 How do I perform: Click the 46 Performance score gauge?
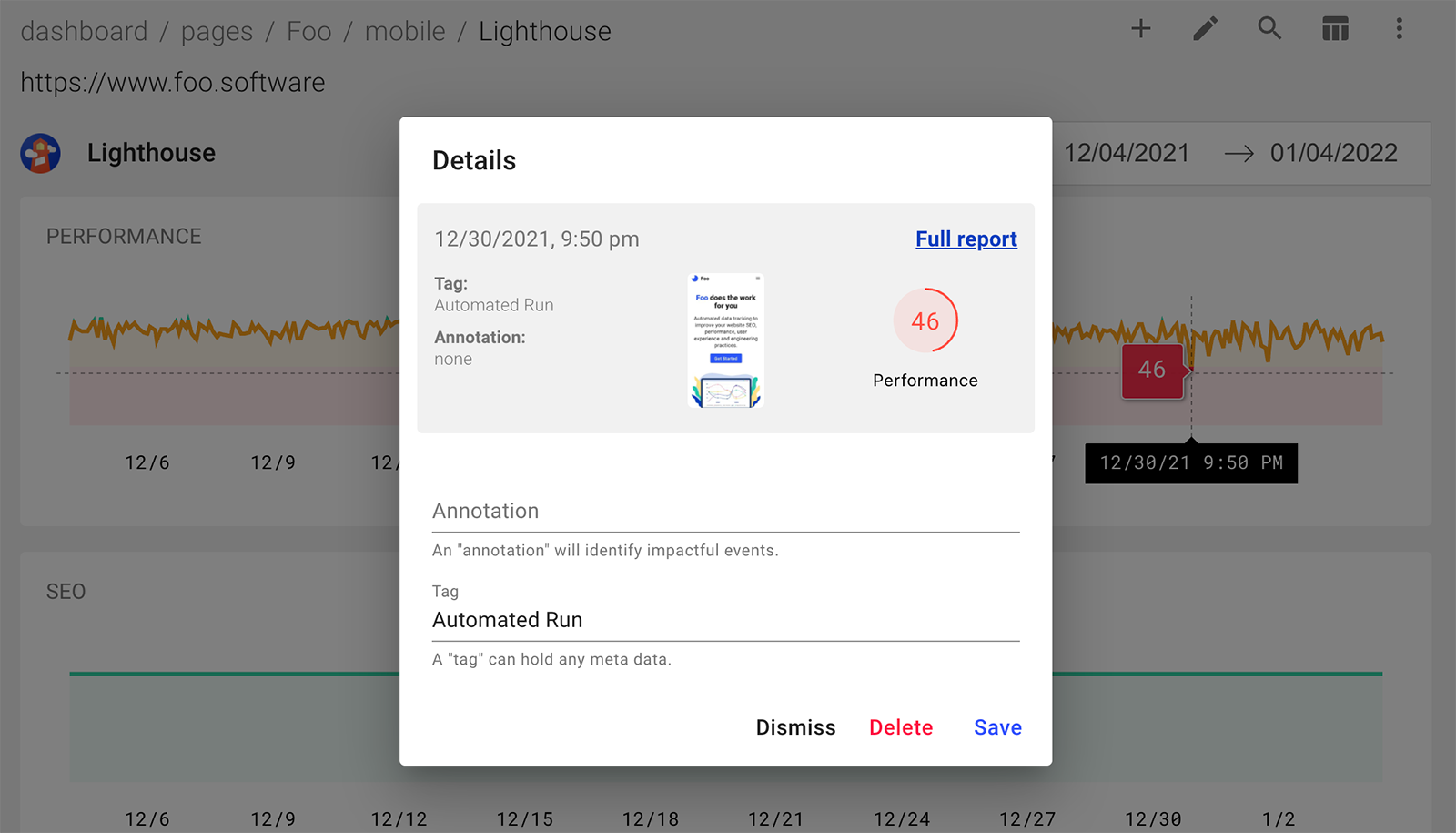pyautogui.click(x=925, y=320)
